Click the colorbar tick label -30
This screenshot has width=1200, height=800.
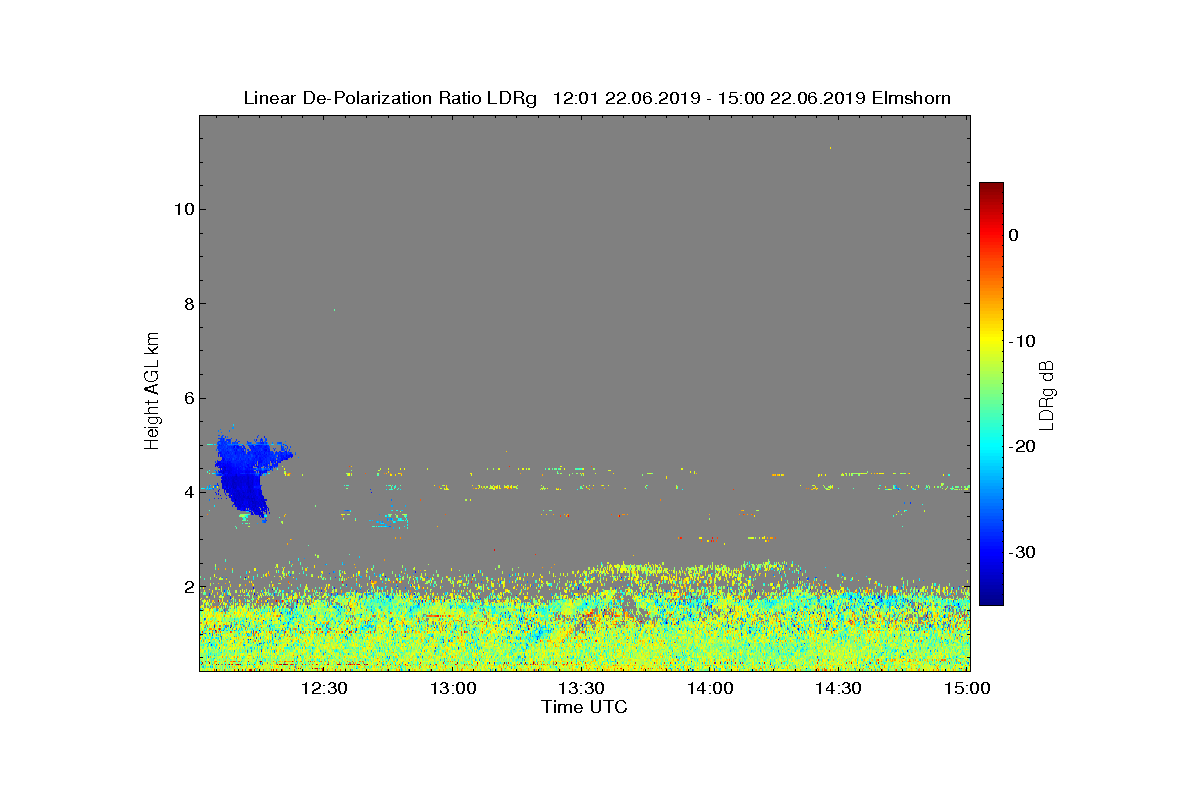(x=1021, y=553)
